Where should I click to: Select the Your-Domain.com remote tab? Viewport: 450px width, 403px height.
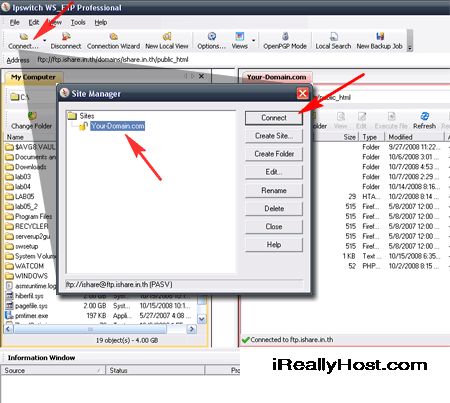(x=277, y=77)
